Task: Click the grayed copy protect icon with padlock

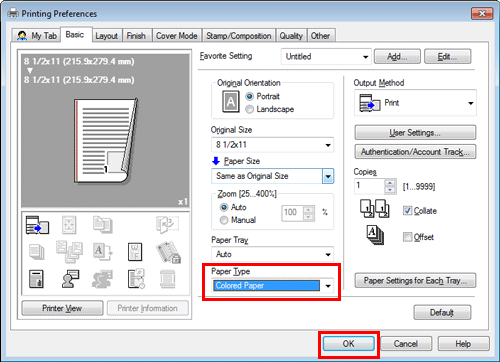Action: pyautogui.click(x=168, y=252)
